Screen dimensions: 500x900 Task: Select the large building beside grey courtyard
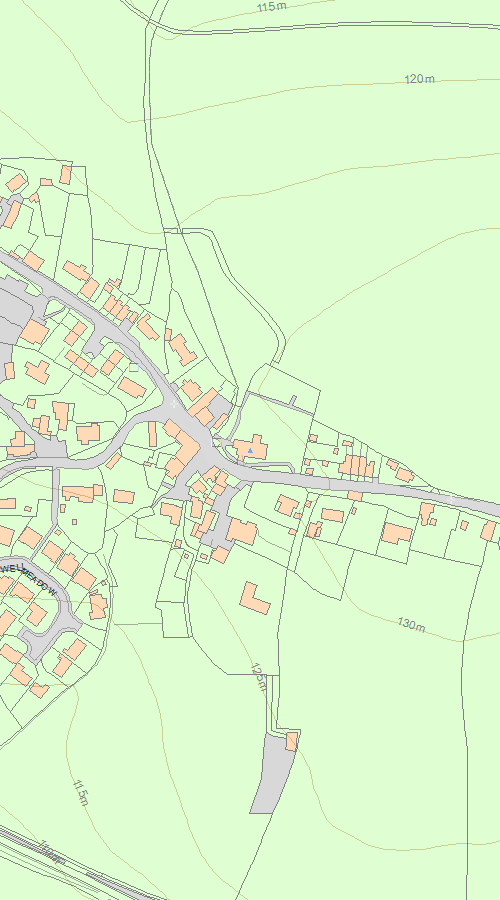coord(242,532)
